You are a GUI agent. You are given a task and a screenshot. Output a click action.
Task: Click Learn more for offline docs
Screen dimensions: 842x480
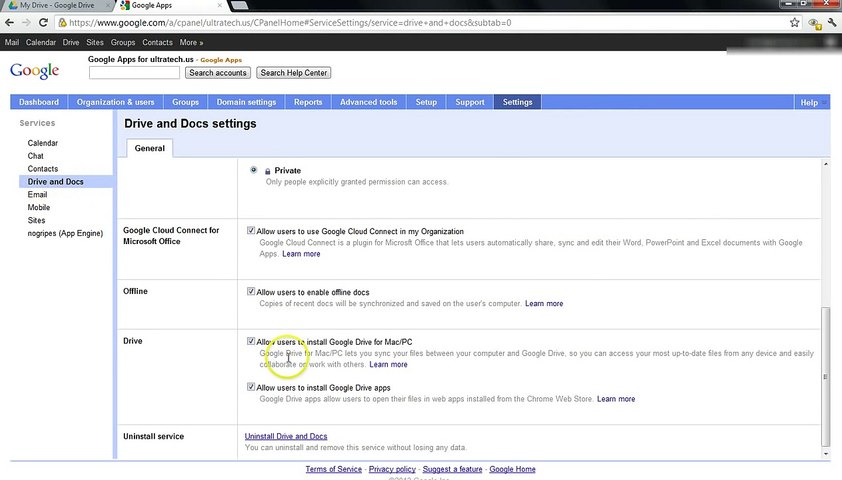click(x=544, y=304)
